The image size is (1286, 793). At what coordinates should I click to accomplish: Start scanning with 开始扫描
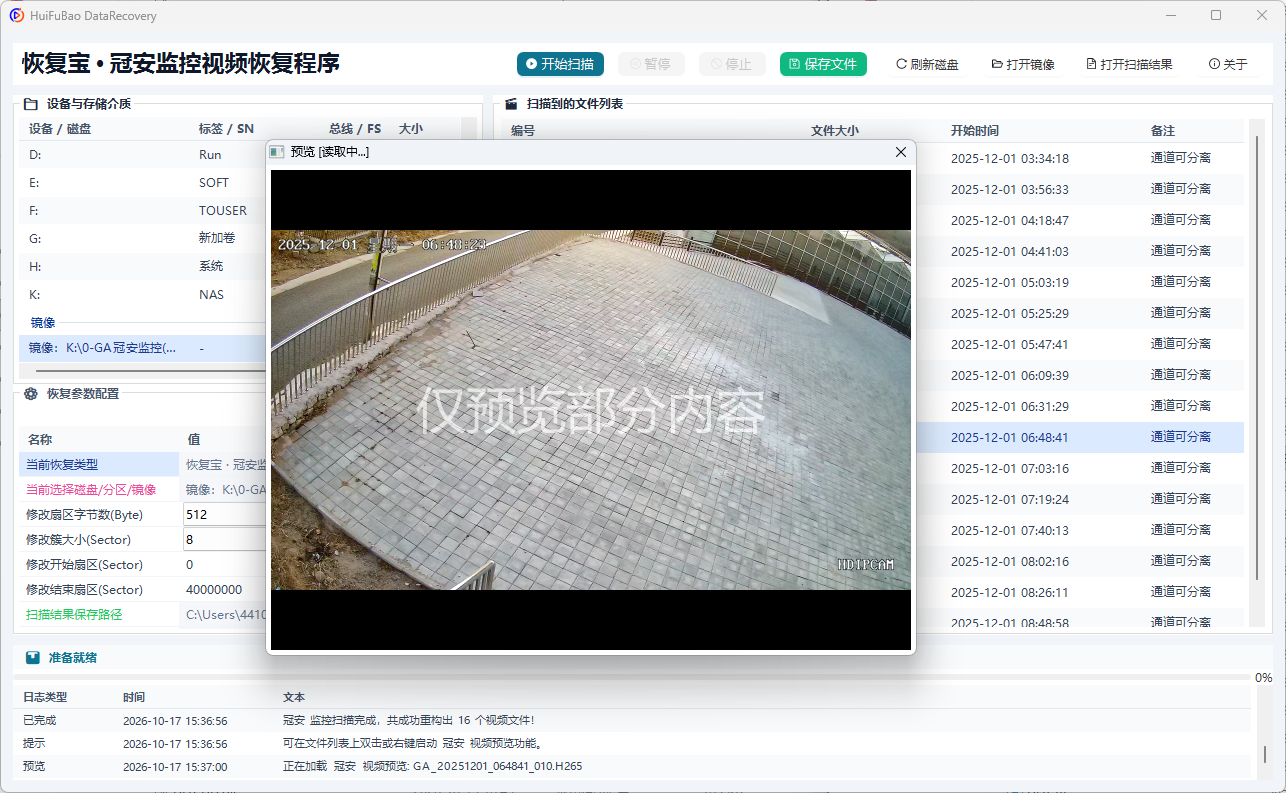tap(561, 64)
